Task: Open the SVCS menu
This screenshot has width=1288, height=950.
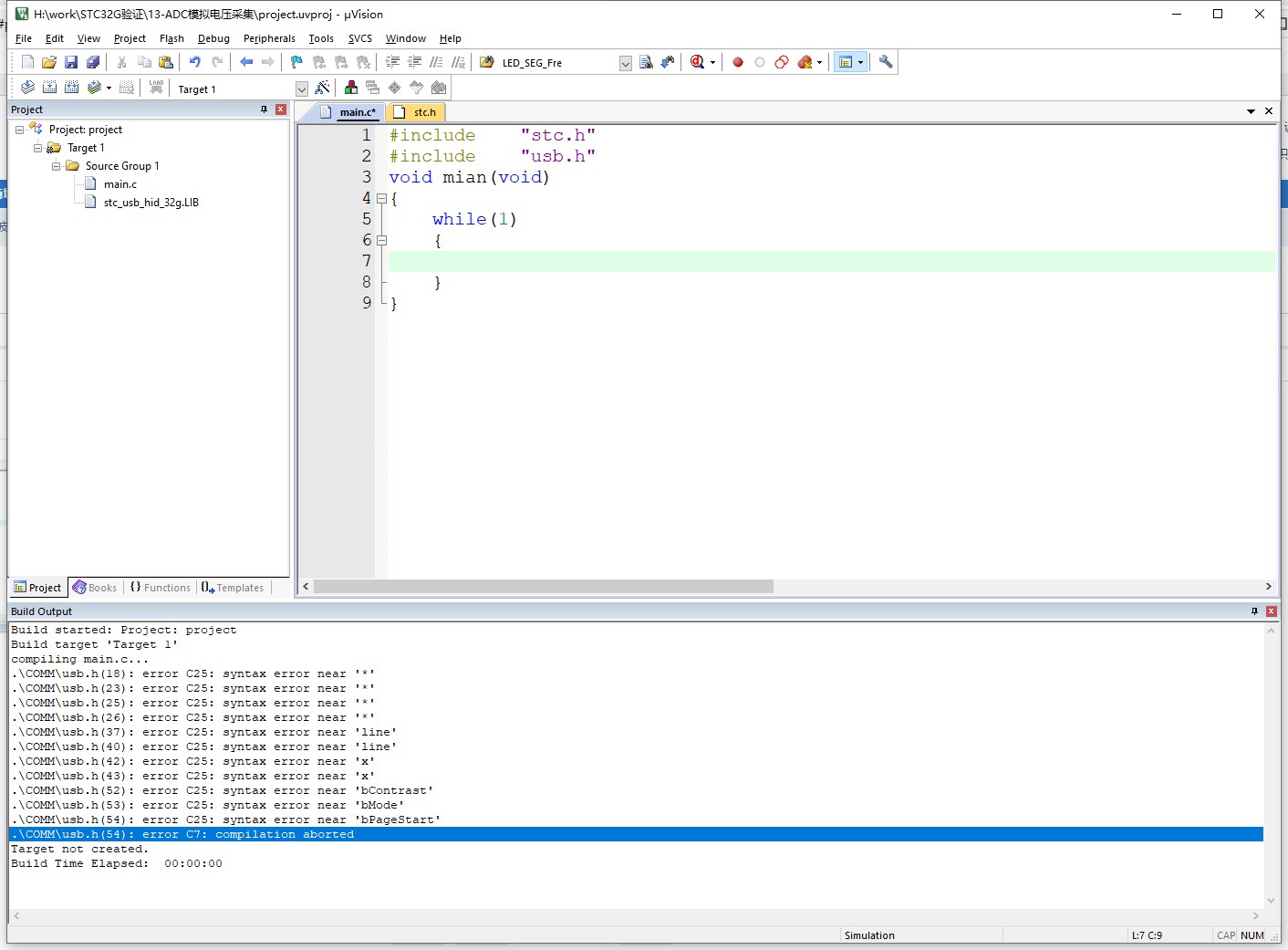Action: (360, 38)
